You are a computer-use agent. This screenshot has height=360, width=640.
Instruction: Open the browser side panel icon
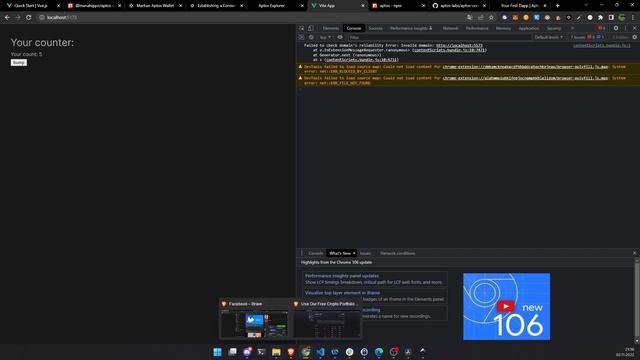point(611,18)
